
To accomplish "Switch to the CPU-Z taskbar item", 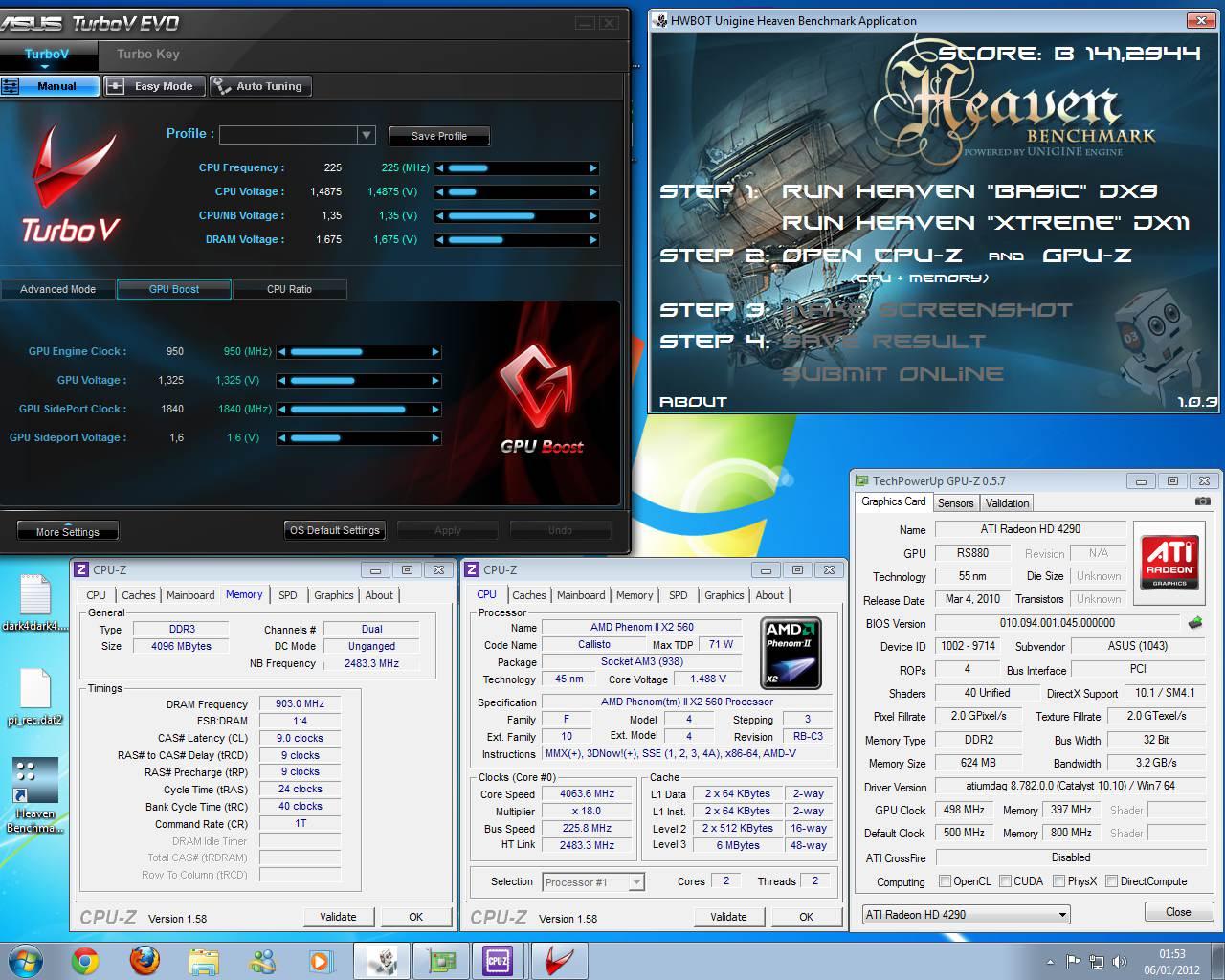I will pos(499,961).
